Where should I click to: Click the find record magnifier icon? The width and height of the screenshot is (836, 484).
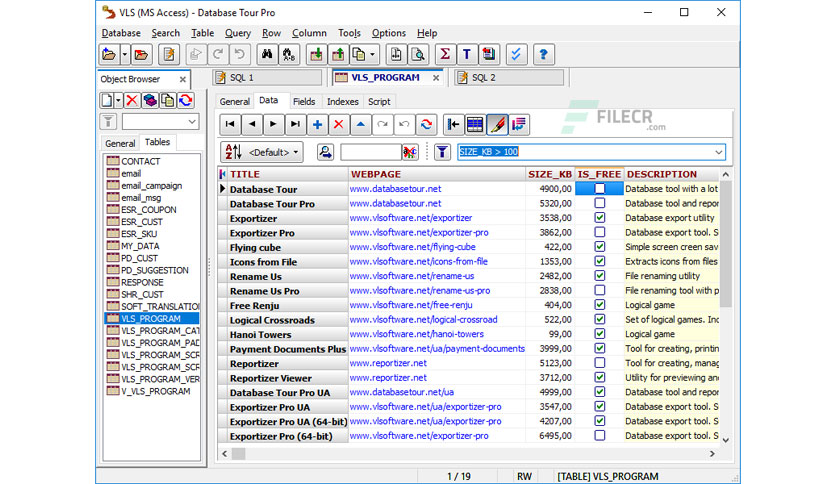click(x=325, y=152)
